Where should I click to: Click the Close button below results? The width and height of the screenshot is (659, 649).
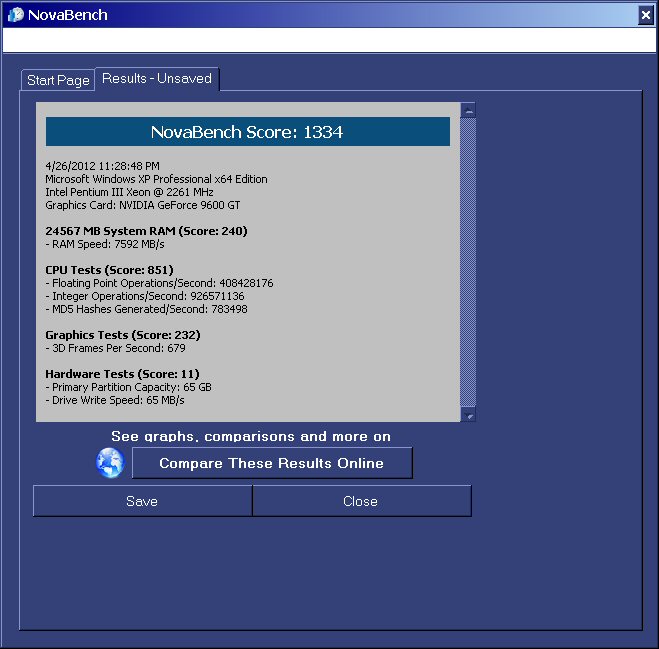tap(362, 501)
